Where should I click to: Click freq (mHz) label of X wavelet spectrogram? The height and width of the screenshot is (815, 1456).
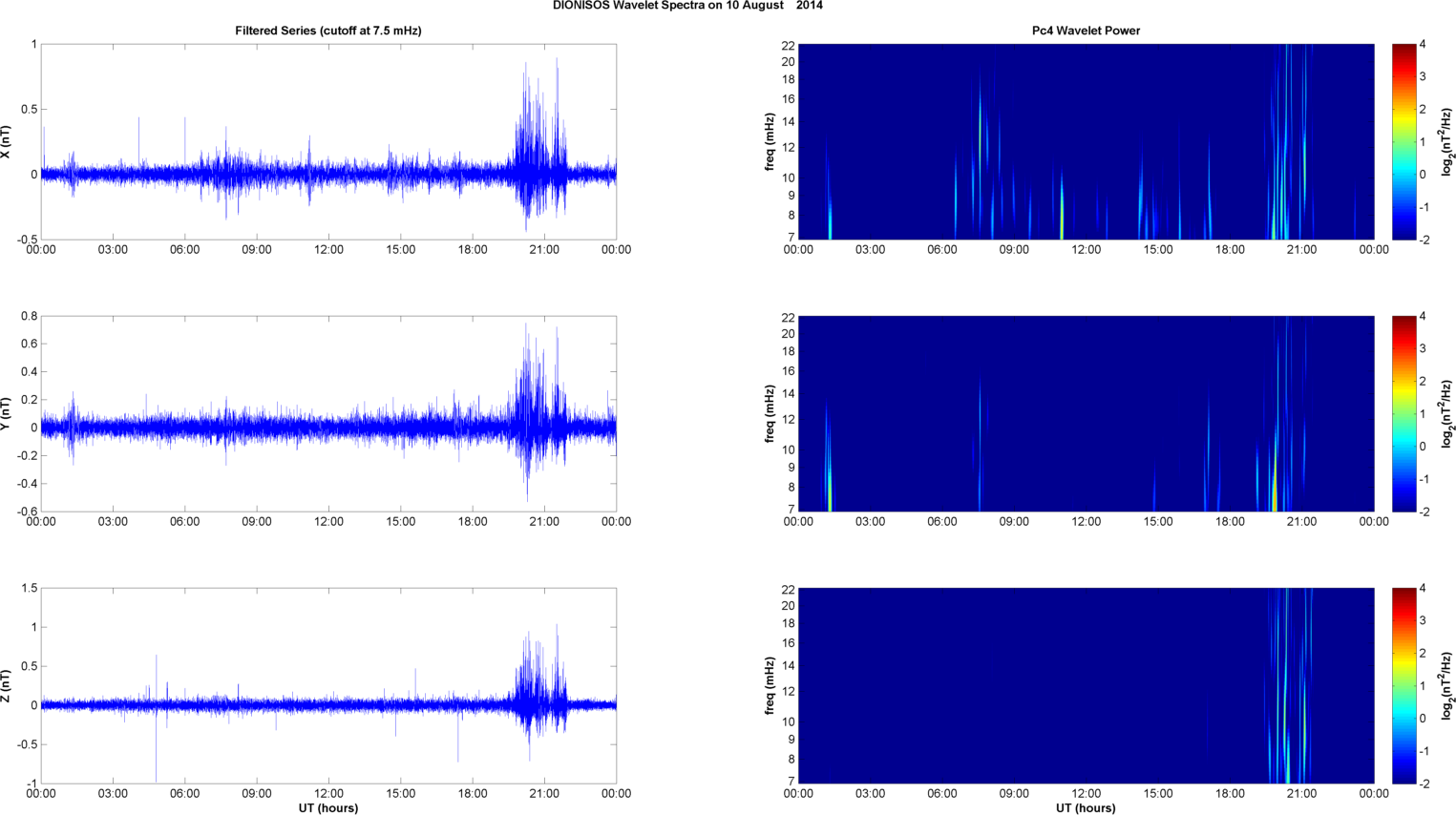click(770, 141)
